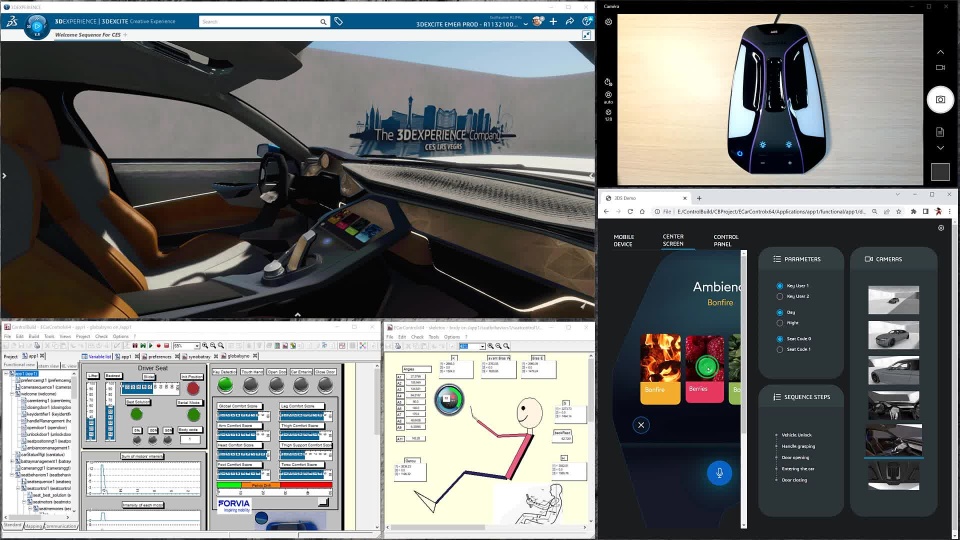This screenshot has height=540, width=960.
Task: Open Camera app settings gear
Action: pos(609,21)
